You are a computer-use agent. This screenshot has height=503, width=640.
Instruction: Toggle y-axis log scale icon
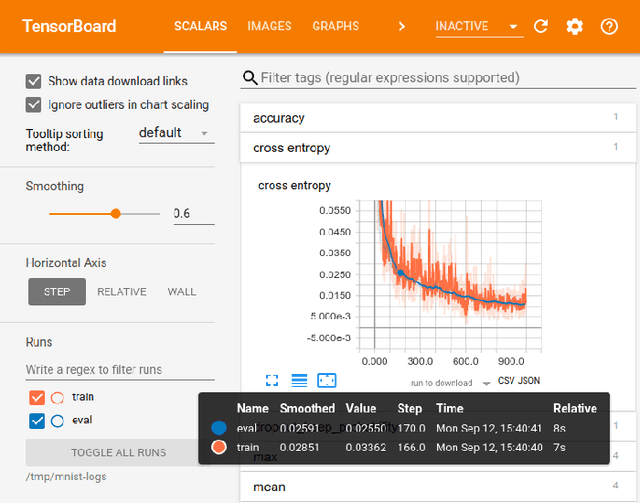(x=299, y=380)
